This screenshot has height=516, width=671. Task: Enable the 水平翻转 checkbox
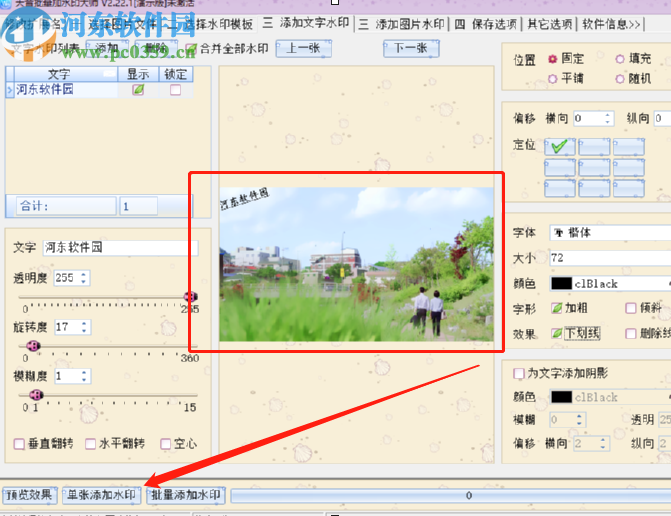tap(90, 444)
